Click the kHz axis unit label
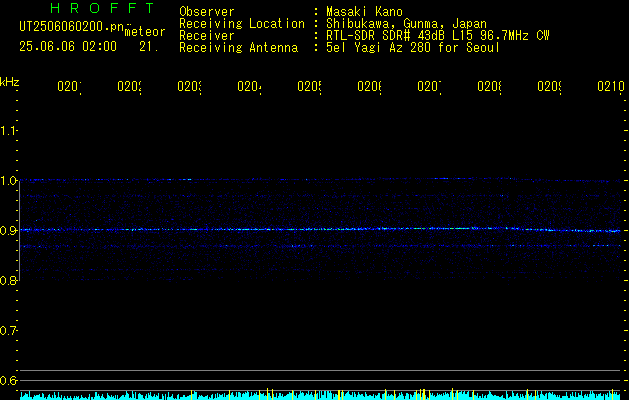The width and height of the screenshot is (629, 400). (x=10, y=82)
